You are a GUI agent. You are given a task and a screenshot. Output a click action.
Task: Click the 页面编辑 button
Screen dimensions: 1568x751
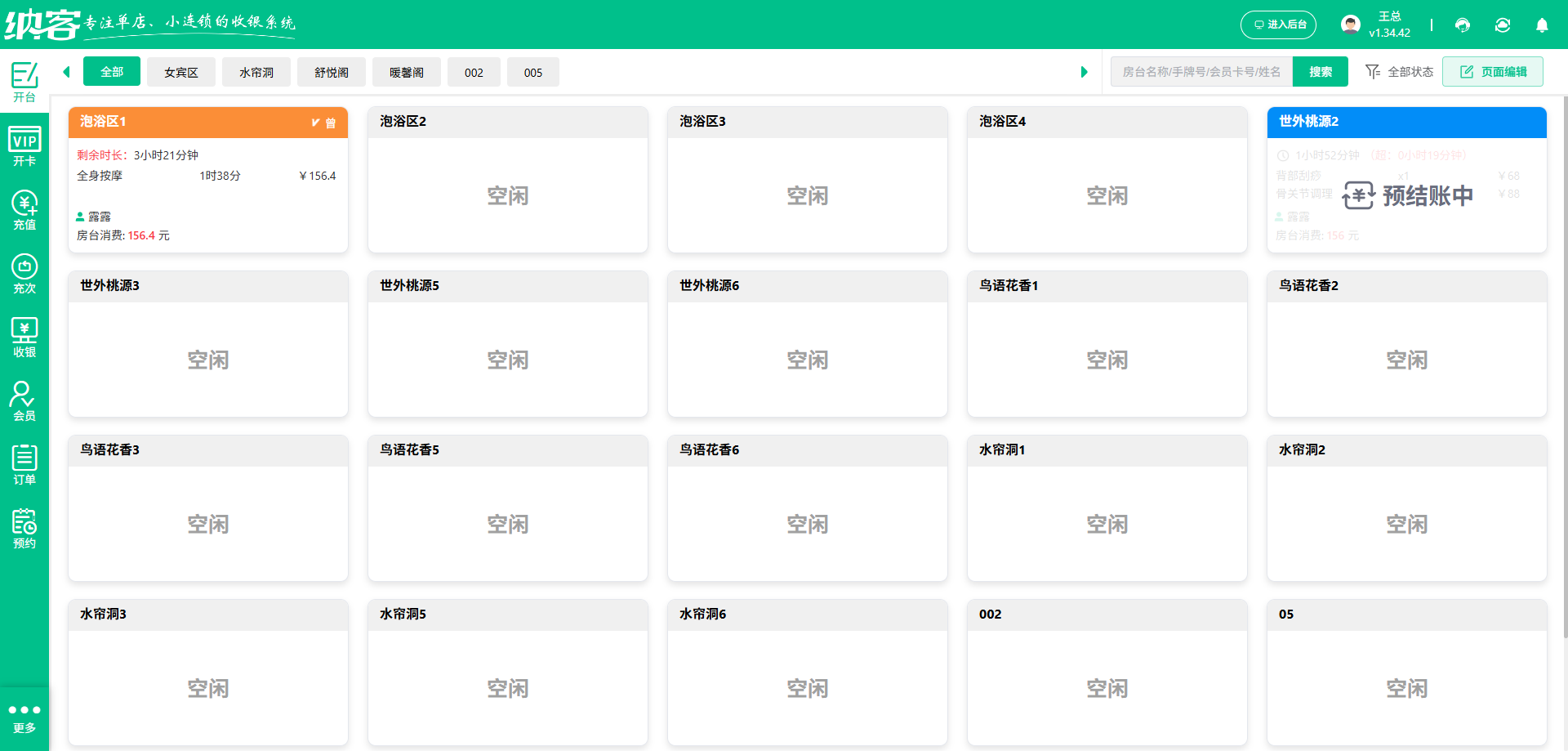(x=1493, y=72)
